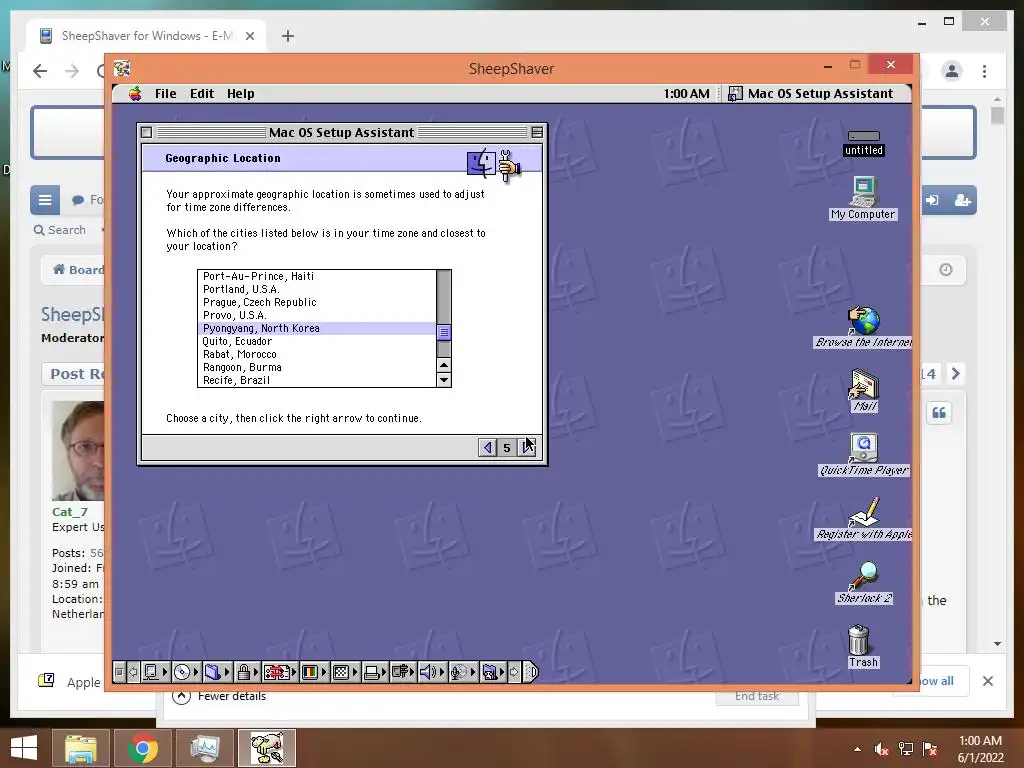Select the Browse the Internet desktop icon
1024x768 pixels.
[863, 327]
